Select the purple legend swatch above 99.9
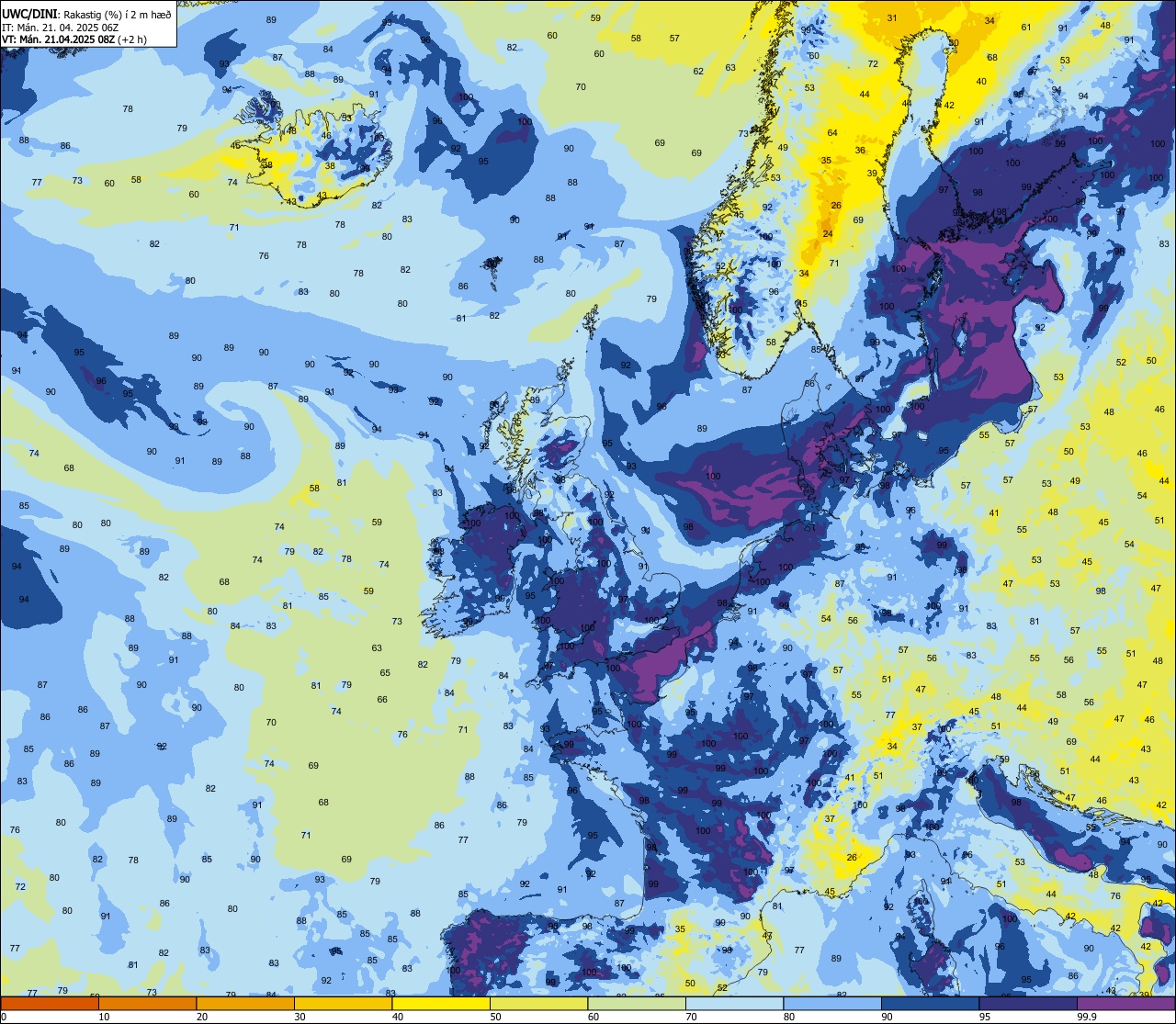The height and width of the screenshot is (1024, 1176). tap(1125, 1003)
